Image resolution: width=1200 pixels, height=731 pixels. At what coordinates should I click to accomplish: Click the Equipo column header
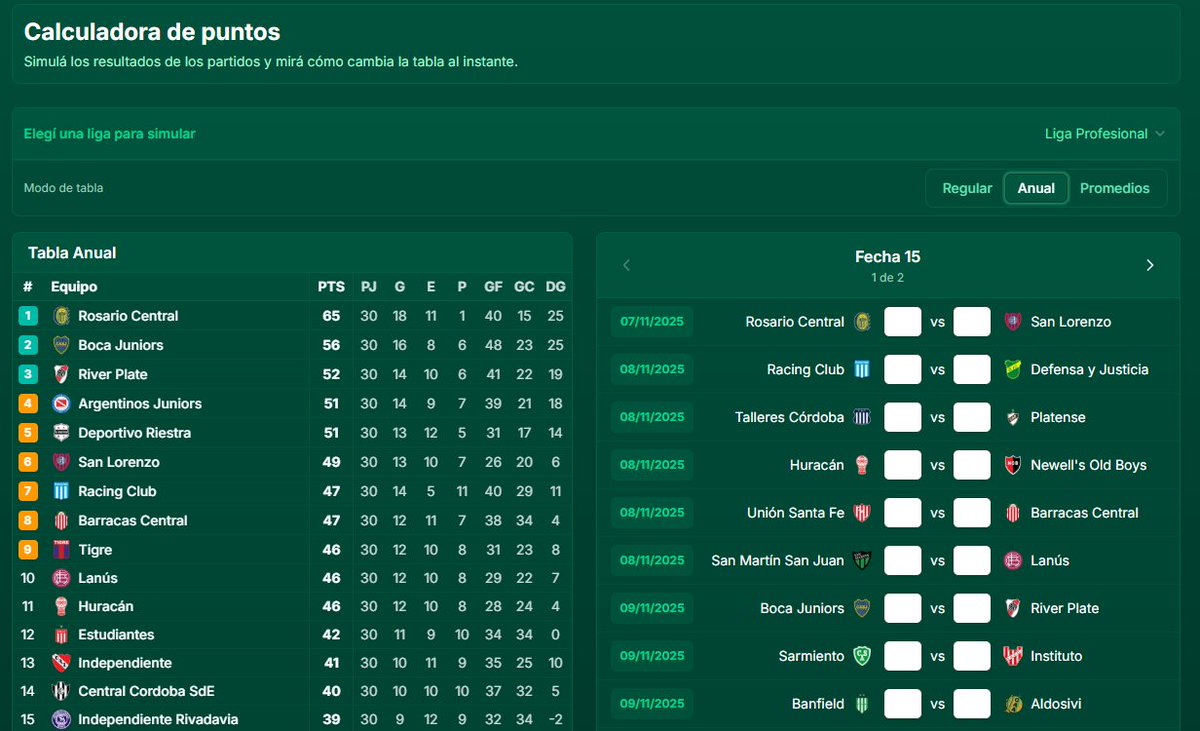(74, 287)
